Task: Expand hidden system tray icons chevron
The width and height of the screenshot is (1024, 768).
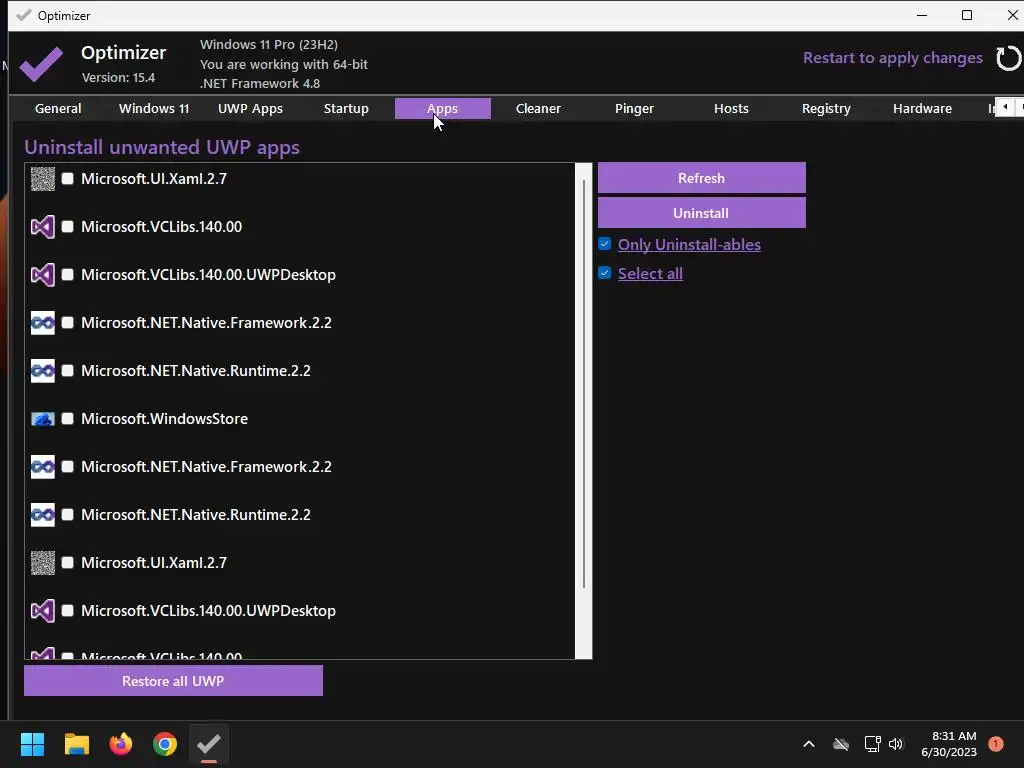Action: click(x=808, y=744)
